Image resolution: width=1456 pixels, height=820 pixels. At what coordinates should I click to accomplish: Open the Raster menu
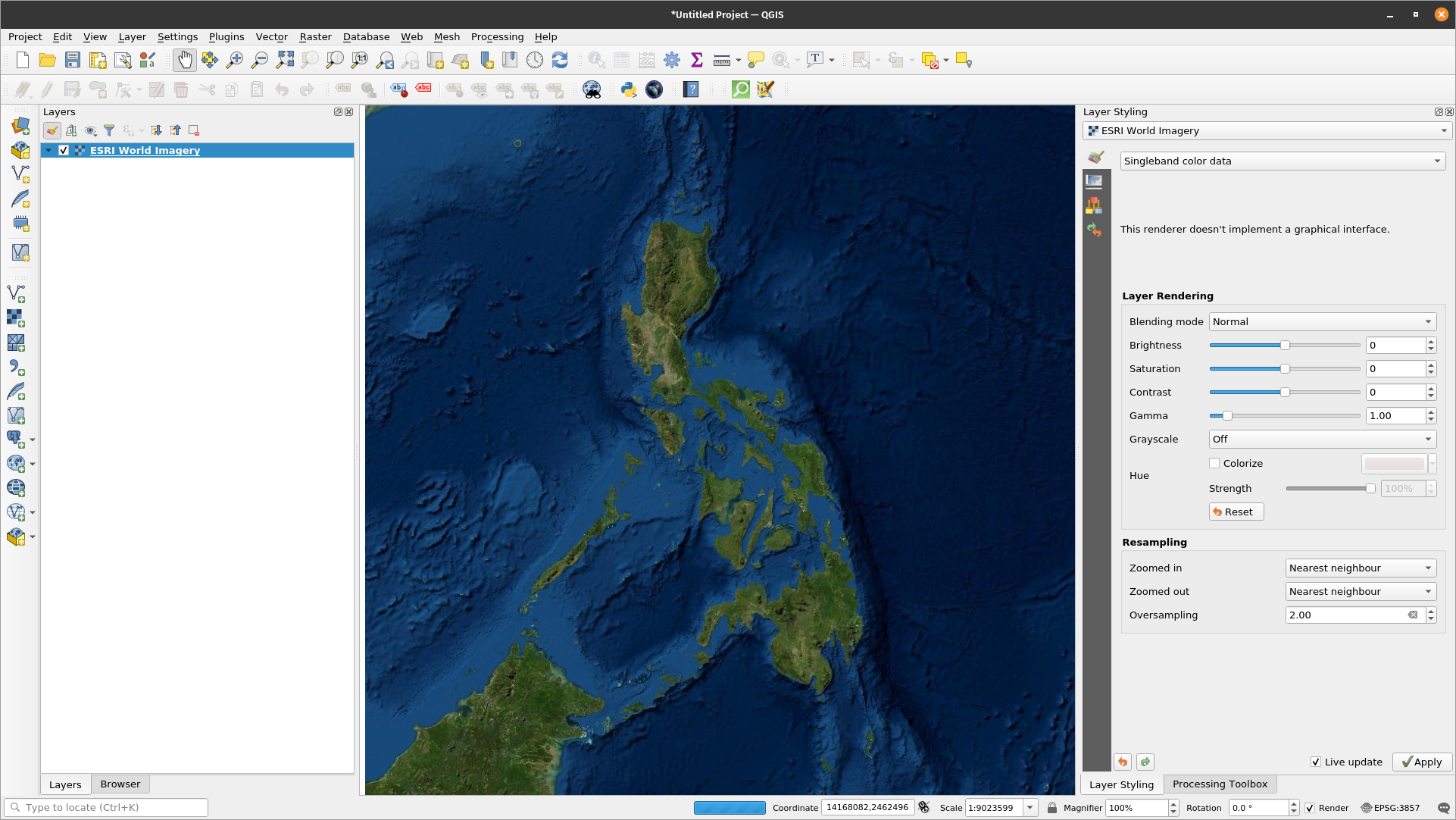click(x=313, y=36)
